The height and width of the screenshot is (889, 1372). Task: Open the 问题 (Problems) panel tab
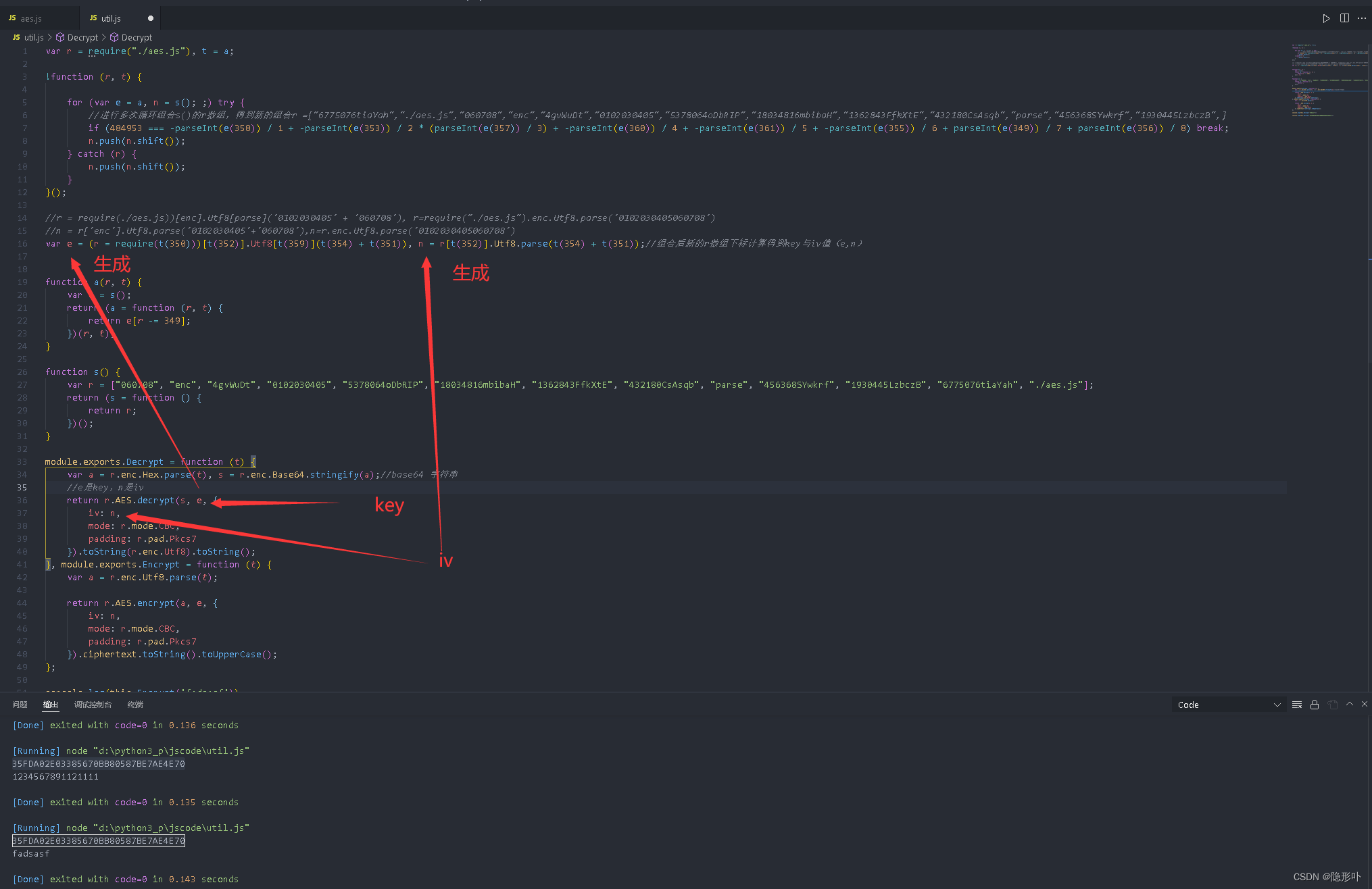point(20,705)
